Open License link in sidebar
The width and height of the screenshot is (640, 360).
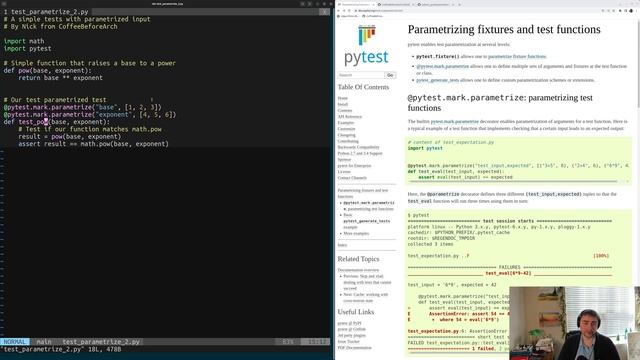click(x=344, y=171)
